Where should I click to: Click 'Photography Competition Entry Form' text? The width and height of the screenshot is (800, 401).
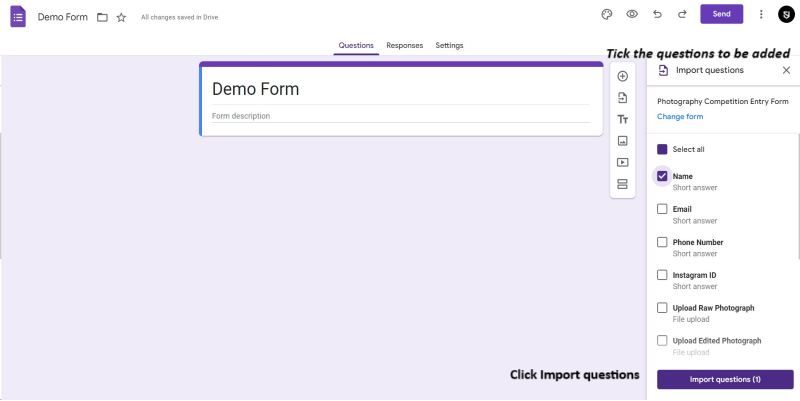pos(723,102)
